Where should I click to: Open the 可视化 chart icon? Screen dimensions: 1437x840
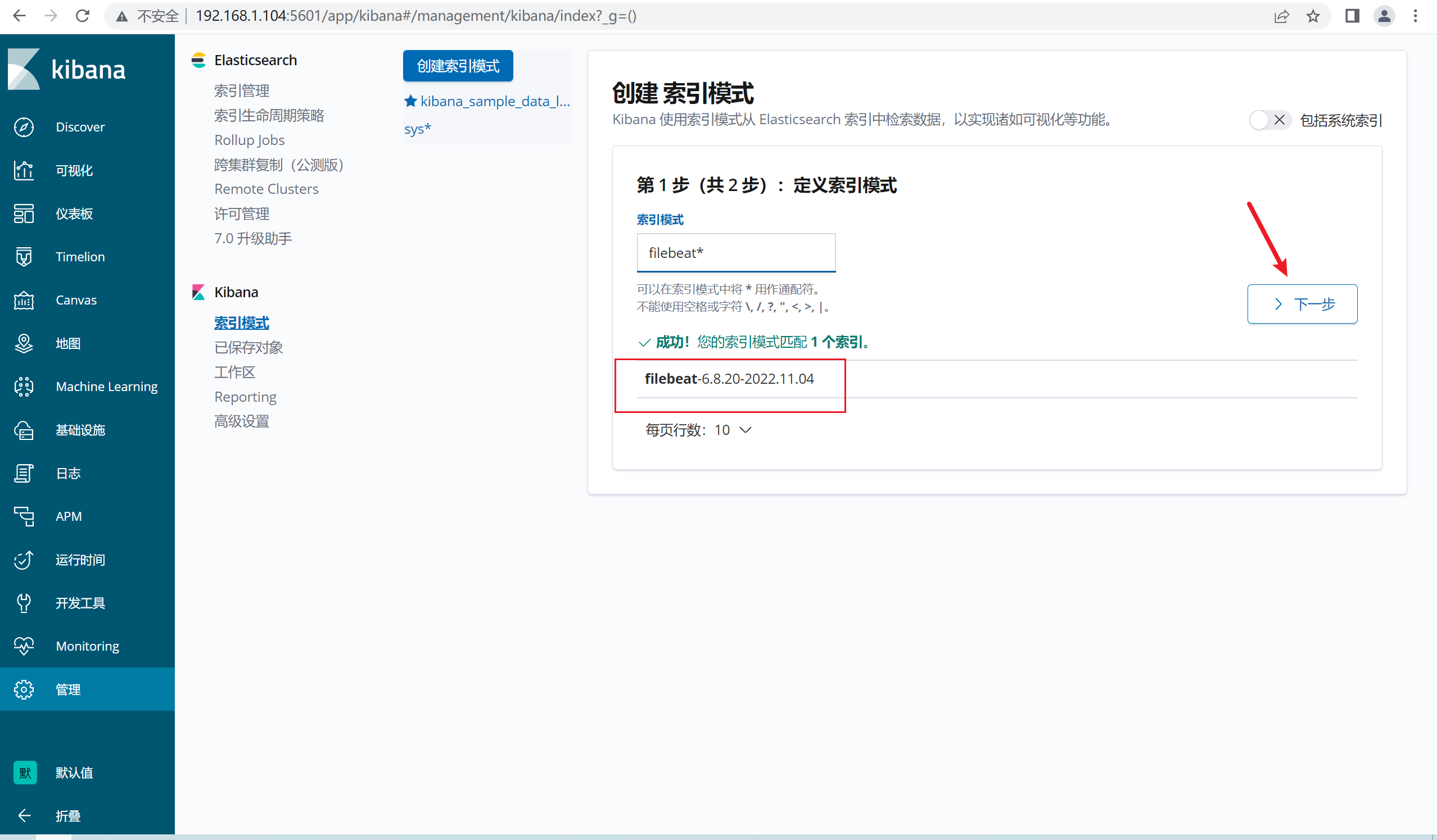[24, 170]
